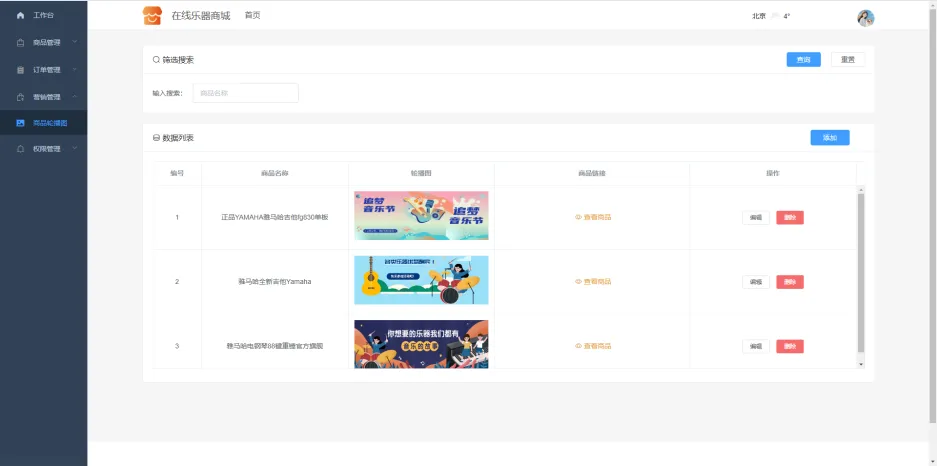Click the 商品轮播图 picture icon in sidebar
Screen dimensions: 937x466
tap(20, 123)
